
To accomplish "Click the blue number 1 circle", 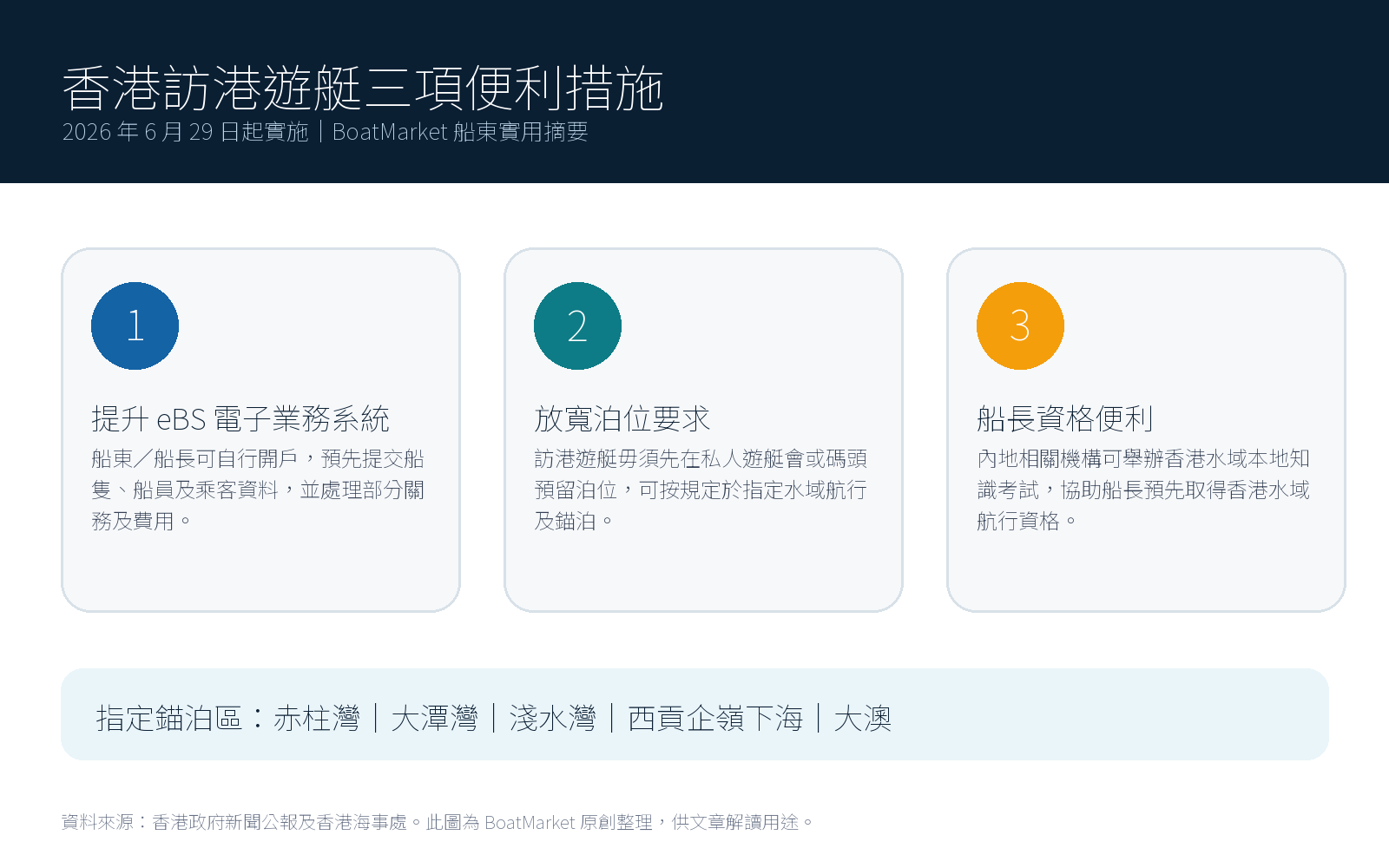I will (135, 325).
